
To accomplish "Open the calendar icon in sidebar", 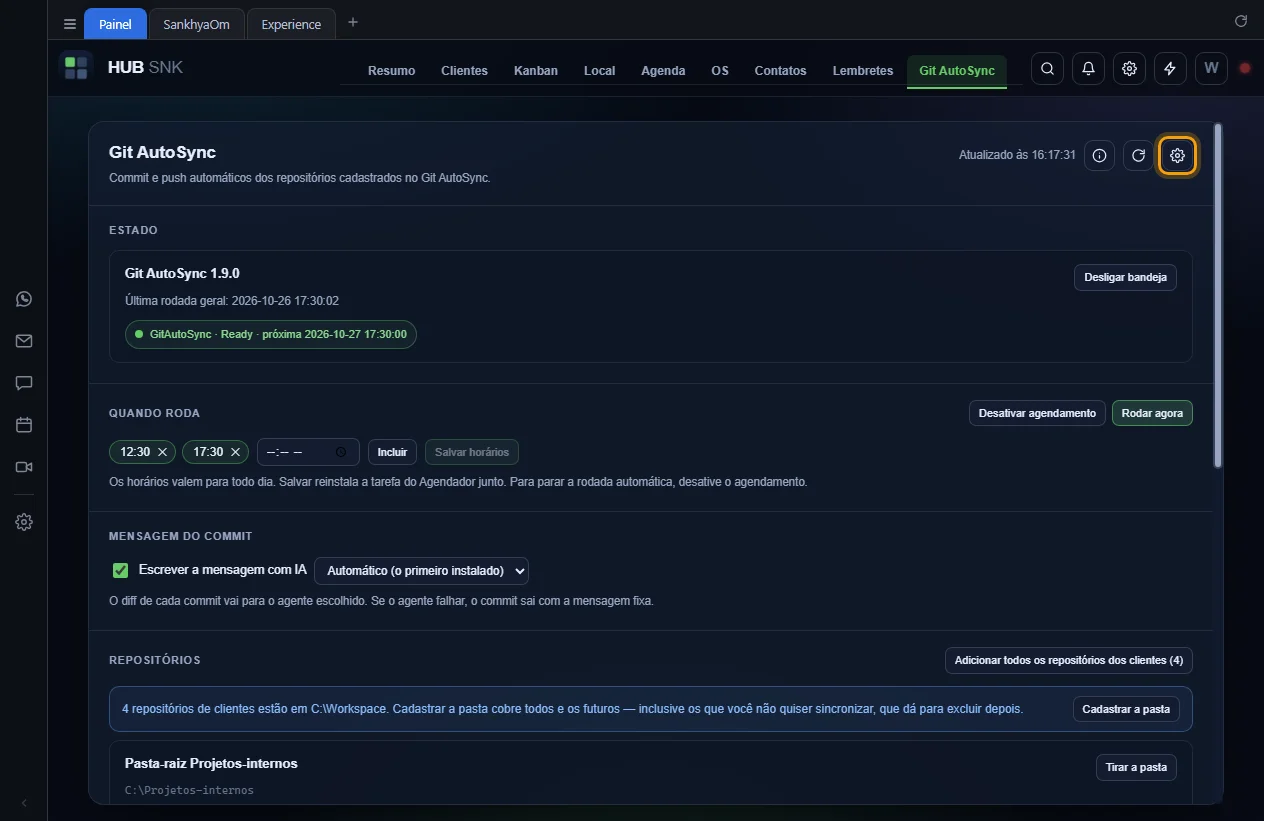I will click(24, 425).
